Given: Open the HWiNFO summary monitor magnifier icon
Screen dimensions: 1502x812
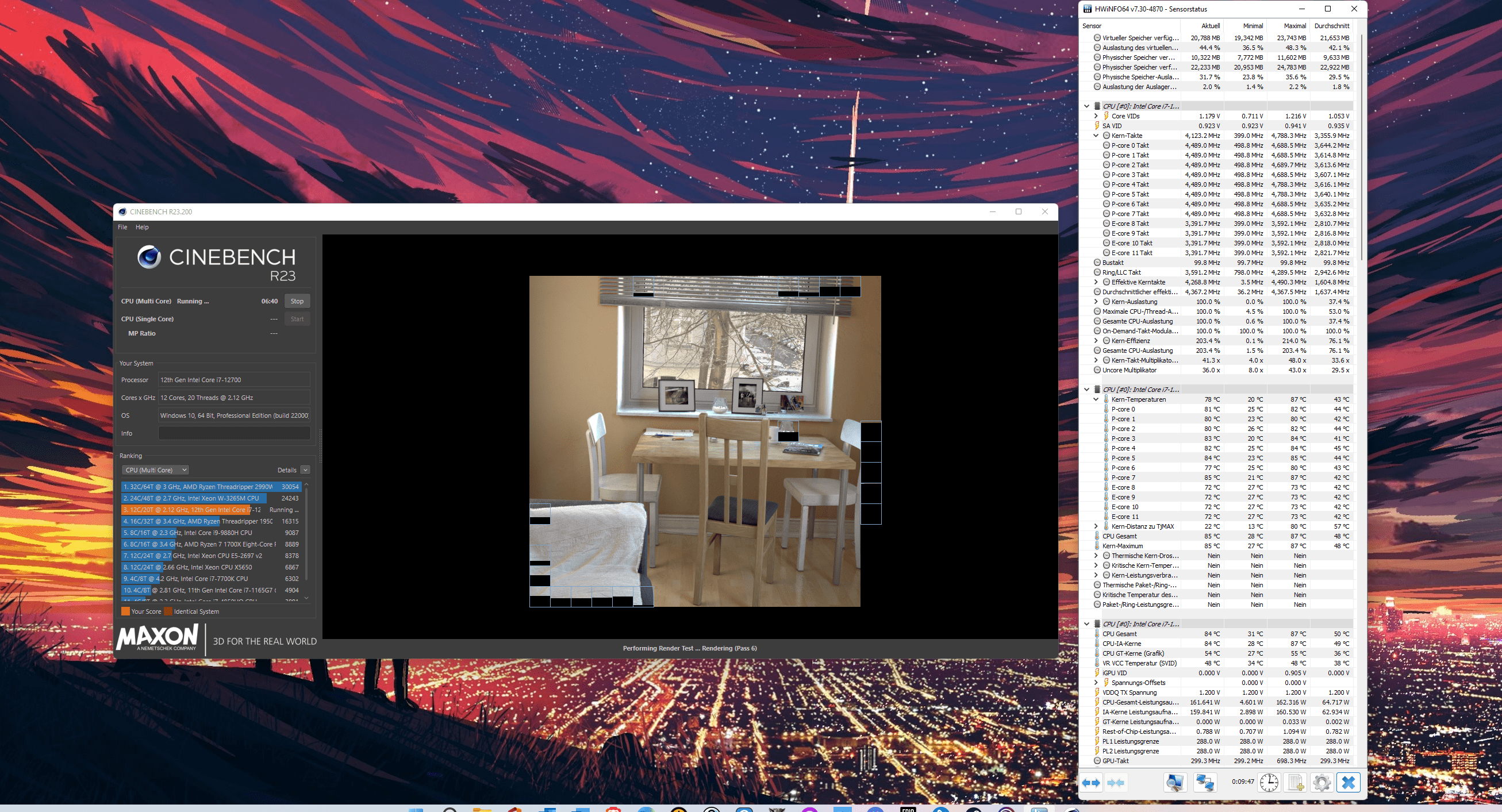Looking at the screenshot, I should click(x=1175, y=782).
